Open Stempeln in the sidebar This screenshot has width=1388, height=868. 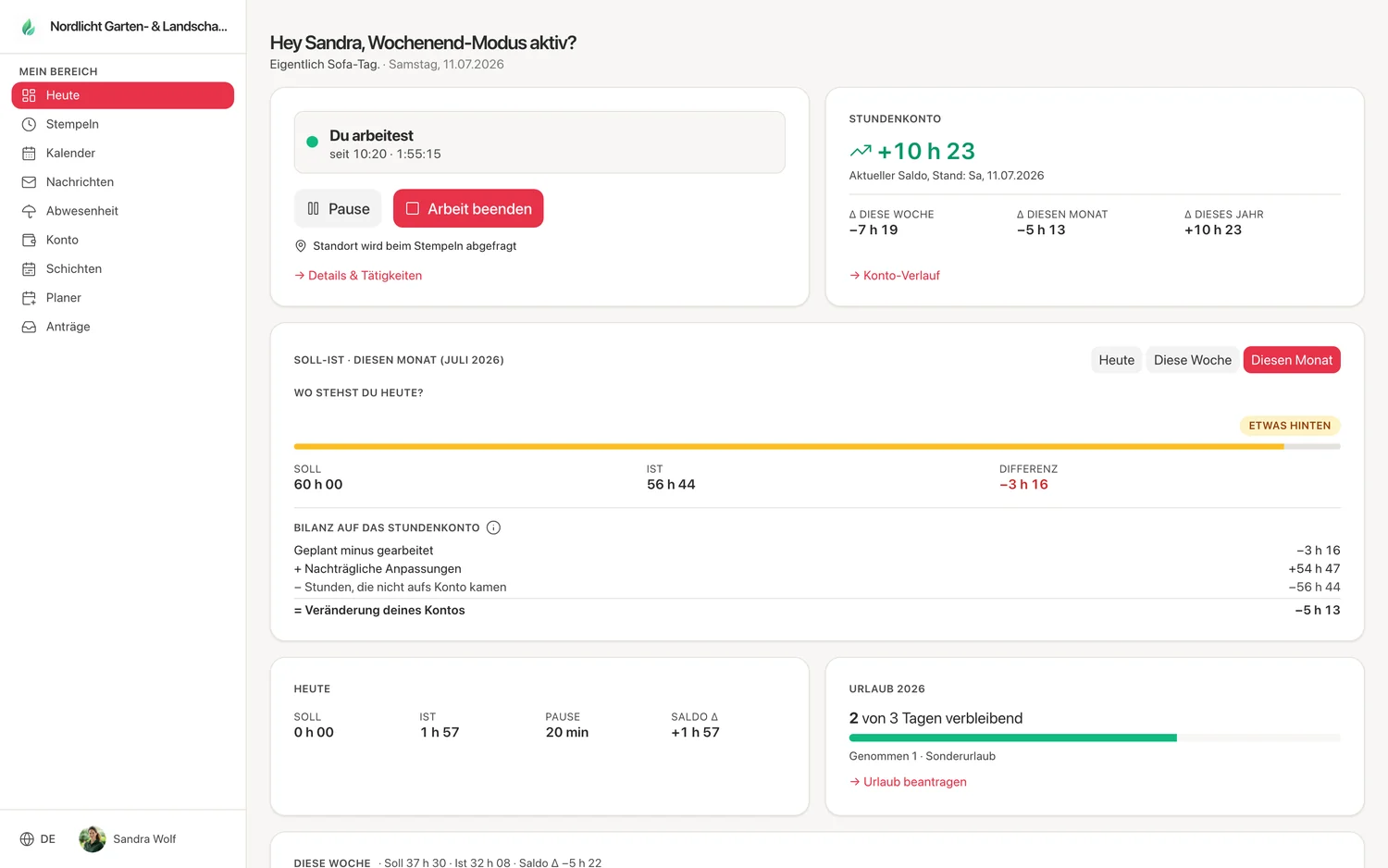point(122,124)
